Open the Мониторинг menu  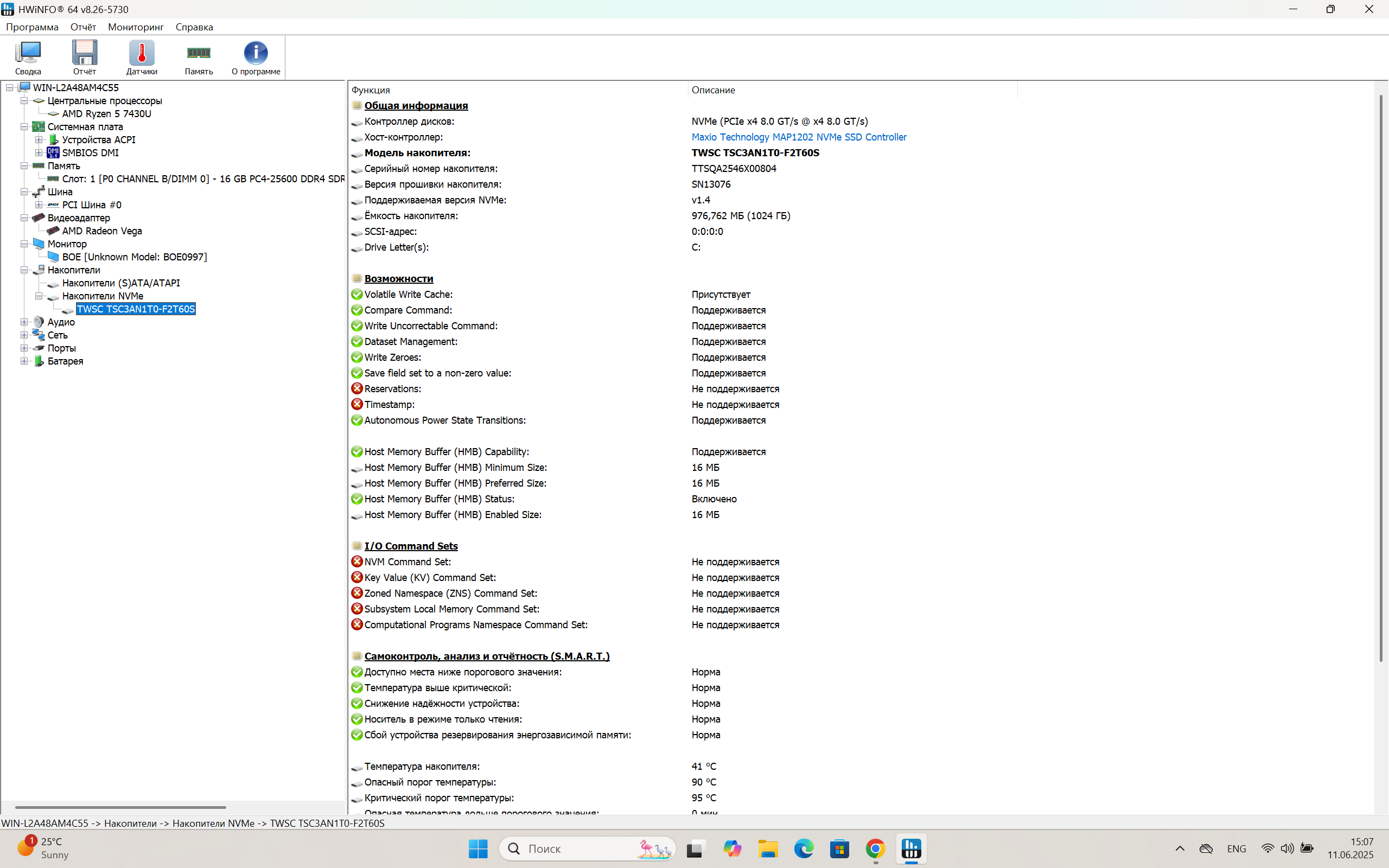[x=136, y=27]
